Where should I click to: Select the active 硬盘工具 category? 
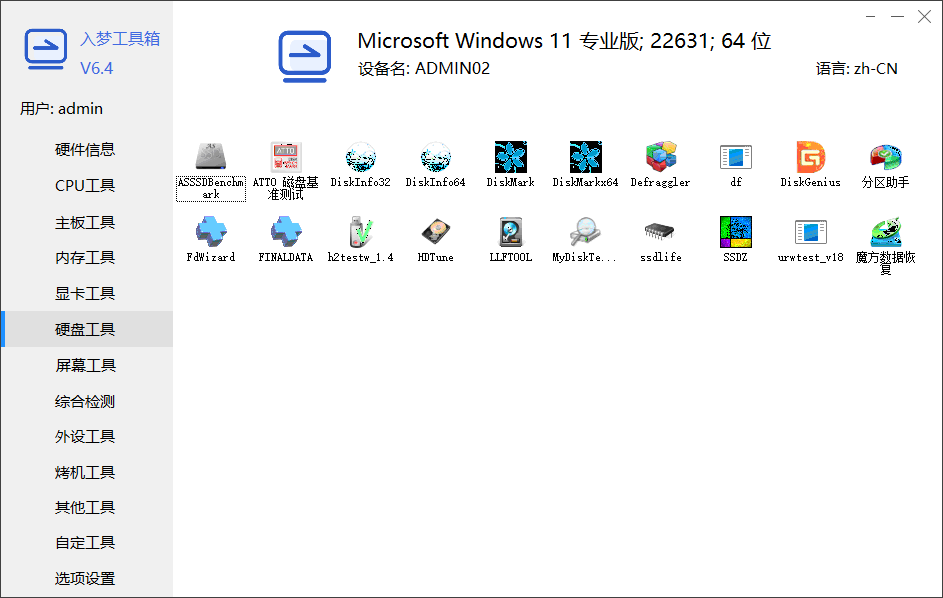point(85,329)
